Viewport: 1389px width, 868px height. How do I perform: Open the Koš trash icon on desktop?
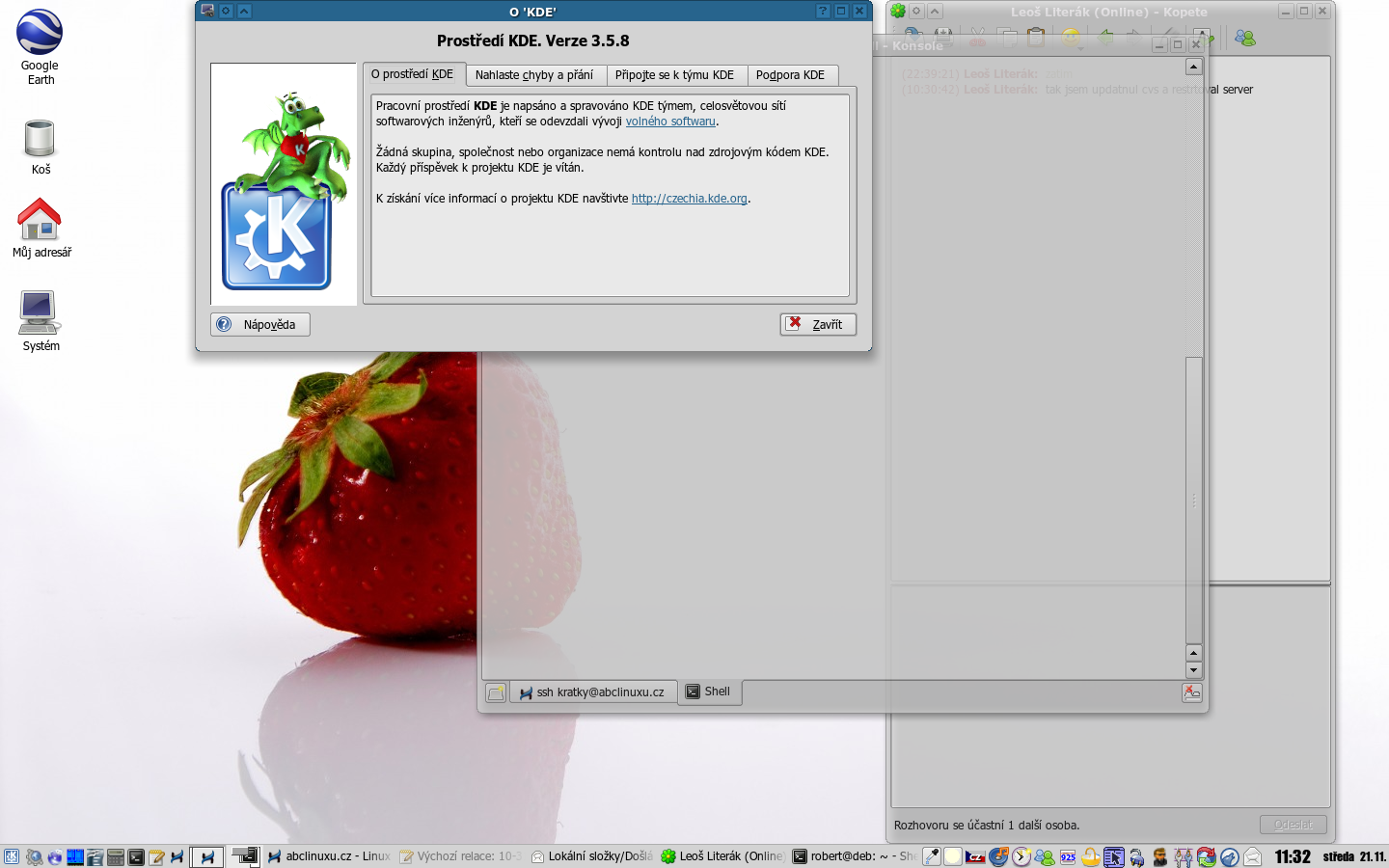[x=40, y=147]
